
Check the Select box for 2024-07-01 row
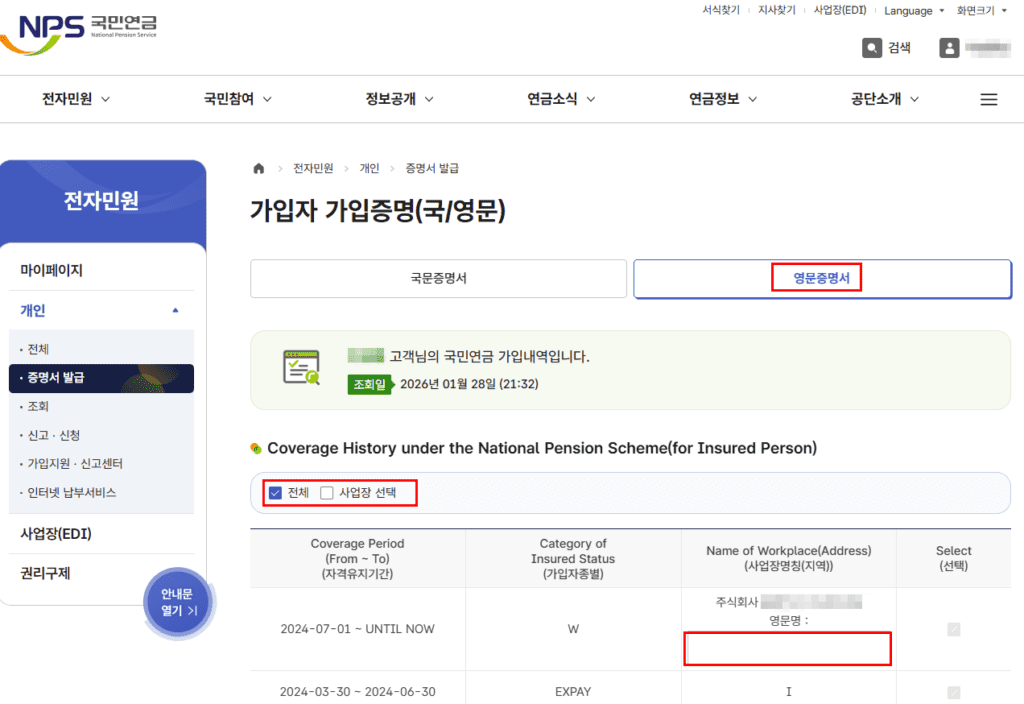click(x=952, y=629)
